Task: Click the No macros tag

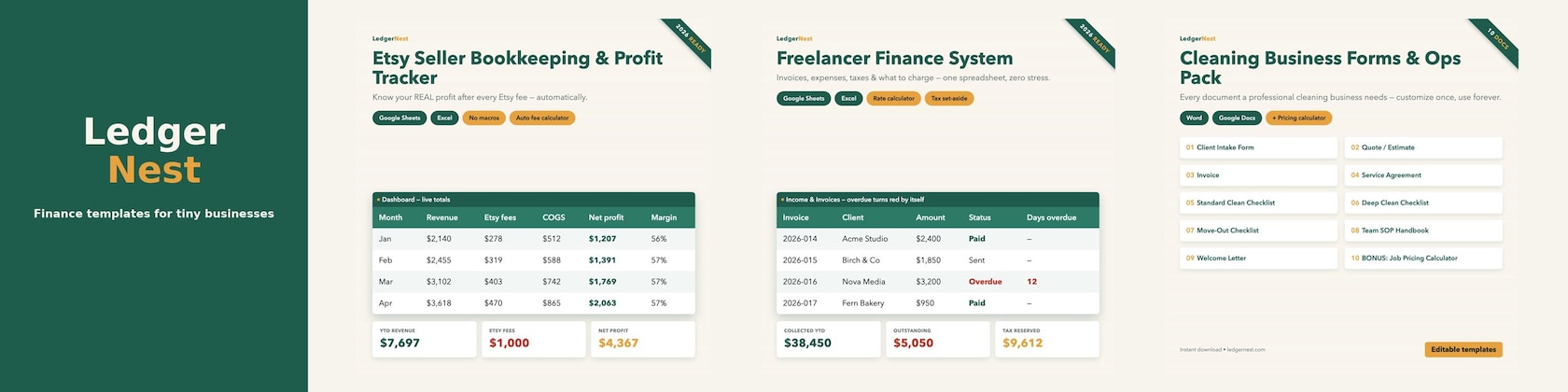Action: click(x=483, y=118)
